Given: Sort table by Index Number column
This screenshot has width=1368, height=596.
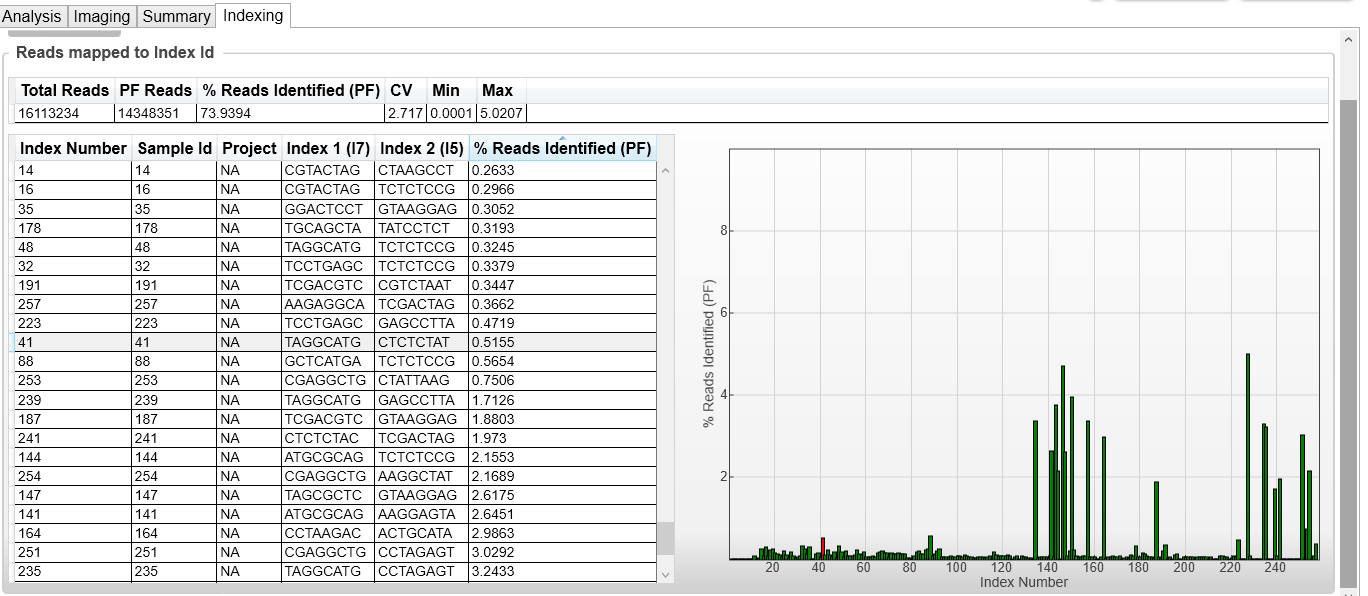Looking at the screenshot, I should [x=73, y=148].
